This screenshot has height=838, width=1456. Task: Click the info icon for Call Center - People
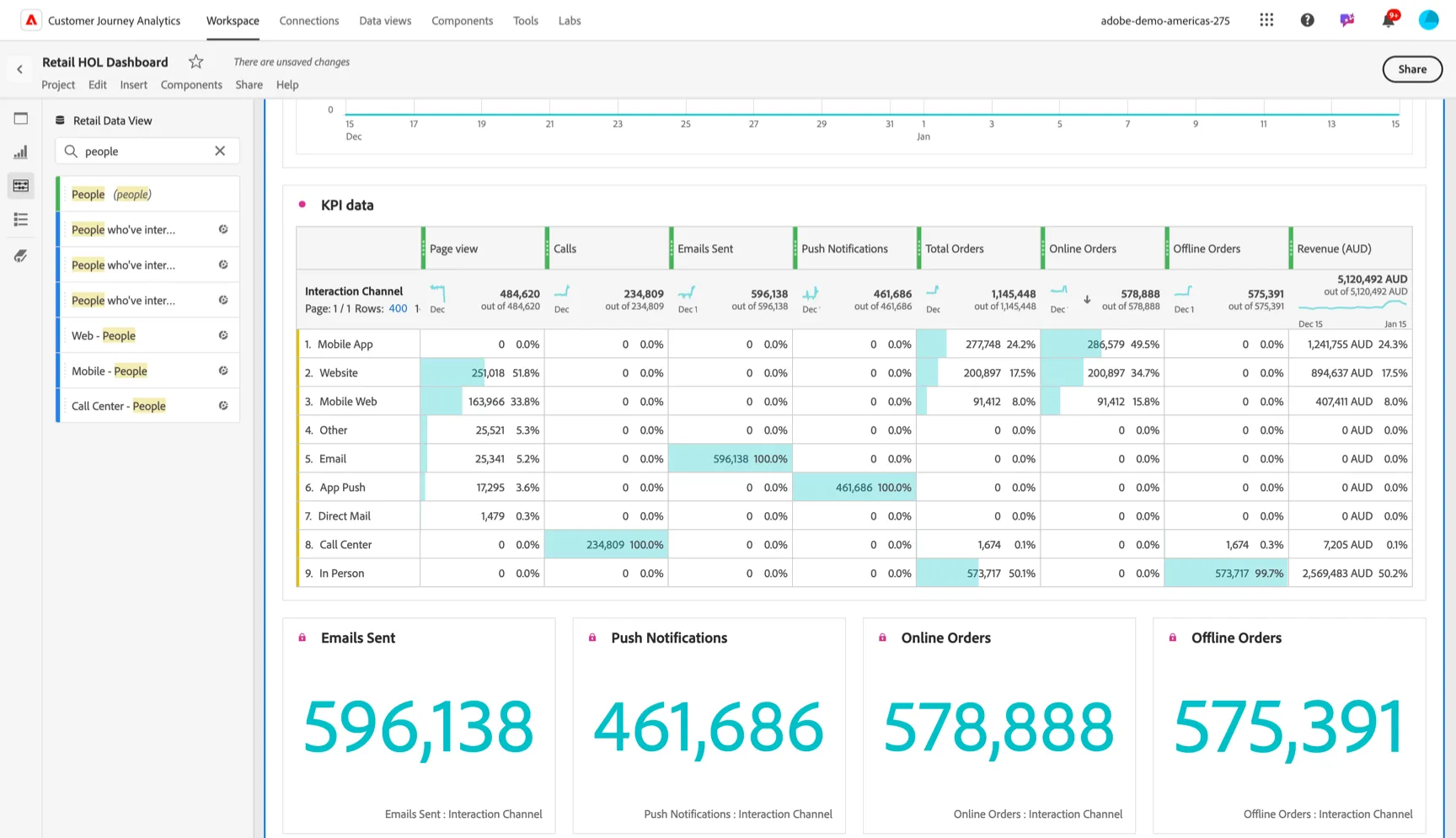(223, 406)
